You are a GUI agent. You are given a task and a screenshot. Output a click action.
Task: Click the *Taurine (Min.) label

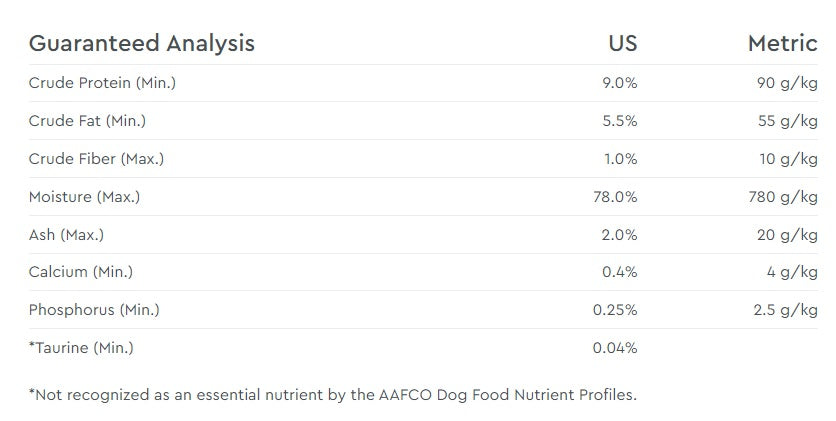[81, 347]
